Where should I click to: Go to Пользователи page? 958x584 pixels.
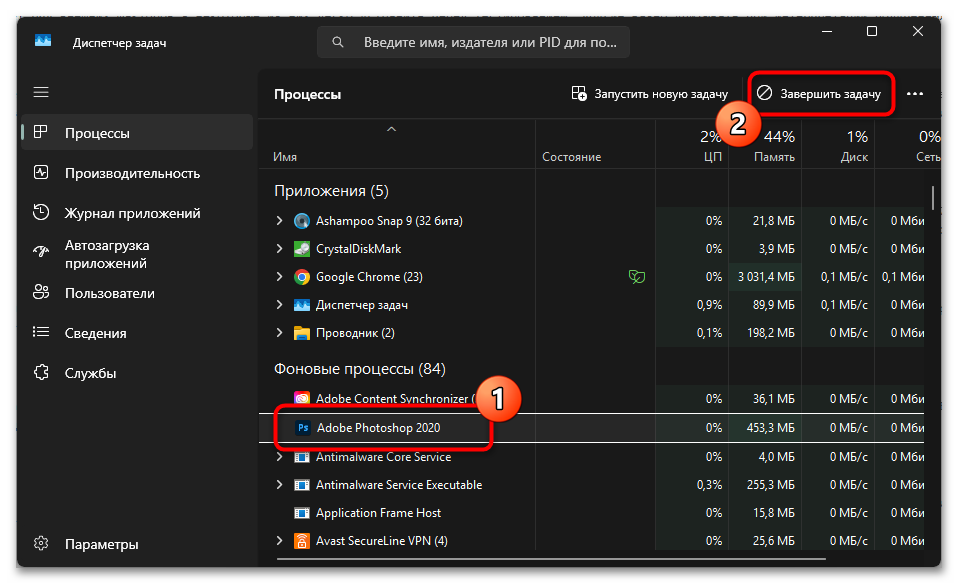pyautogui.click(x=137, y=293)
